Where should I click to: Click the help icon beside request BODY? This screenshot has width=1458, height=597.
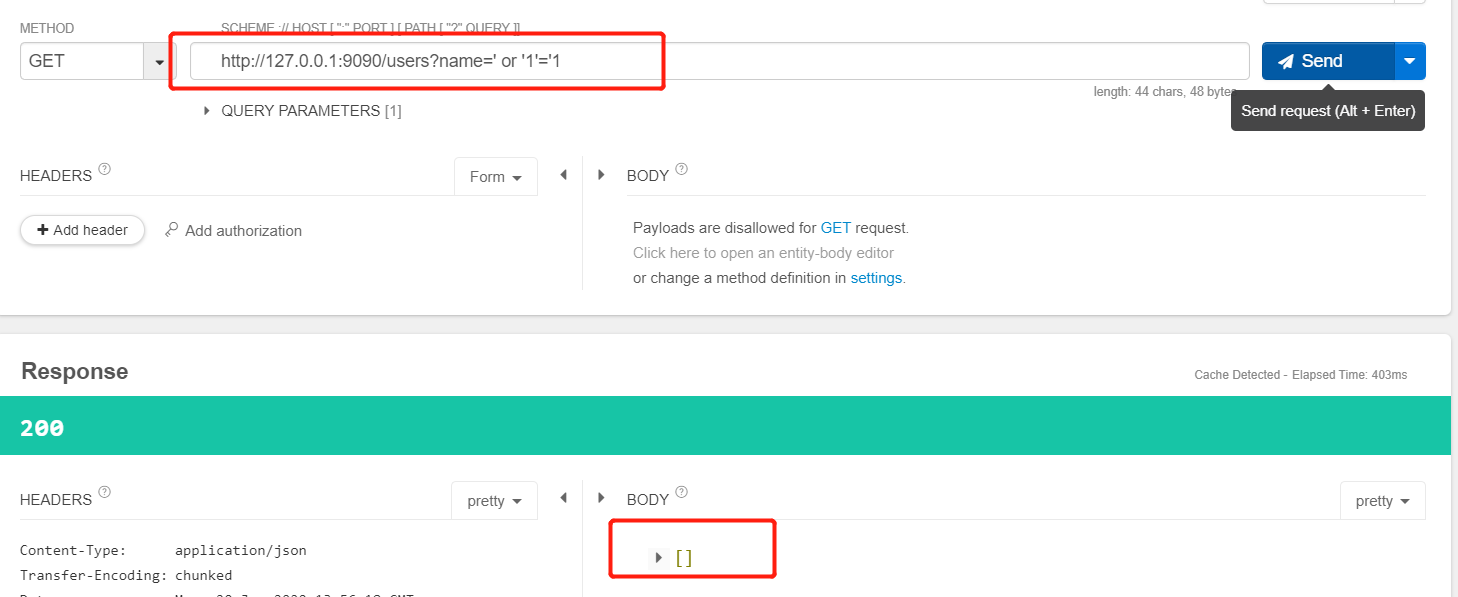[x=682, y=169]
